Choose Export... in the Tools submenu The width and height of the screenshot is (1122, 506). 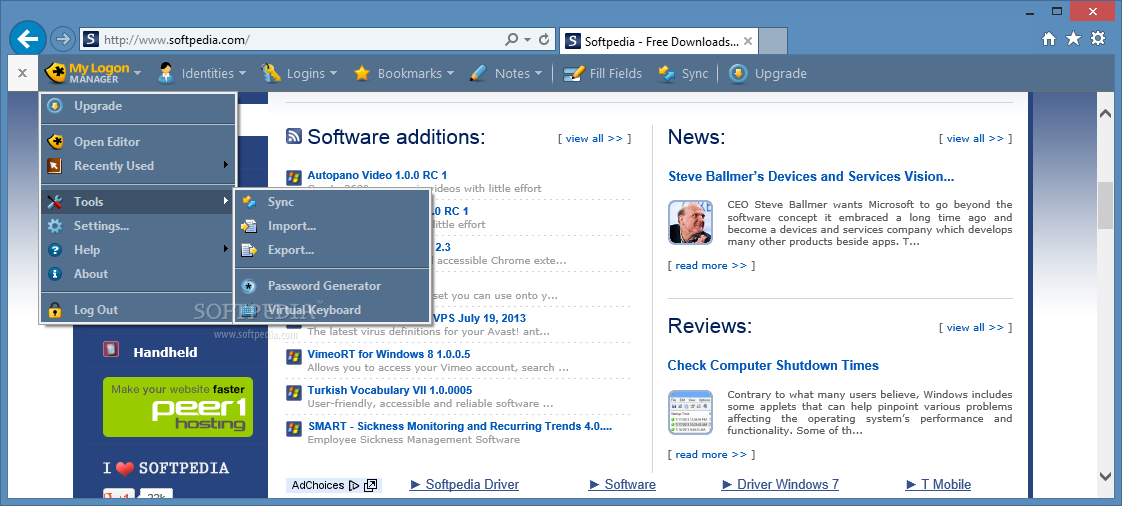[x=333, y=250]
